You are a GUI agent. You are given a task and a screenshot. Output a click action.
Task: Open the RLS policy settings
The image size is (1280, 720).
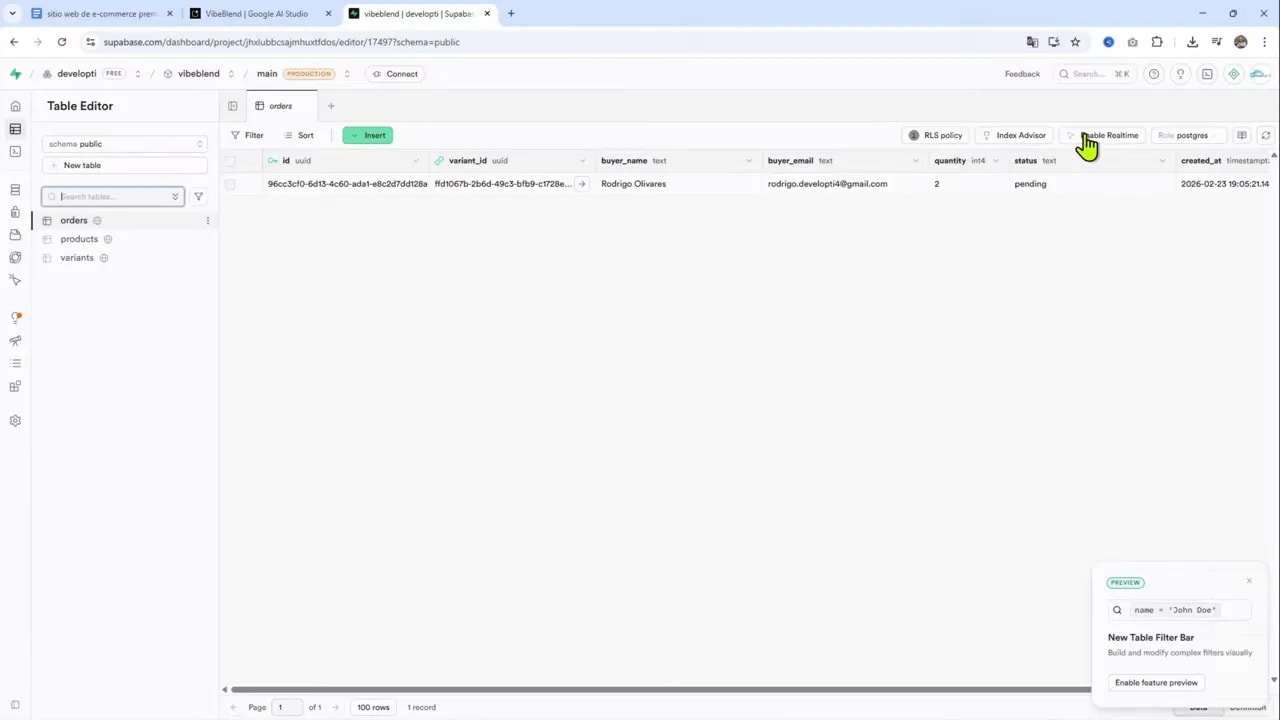(936, 135)
